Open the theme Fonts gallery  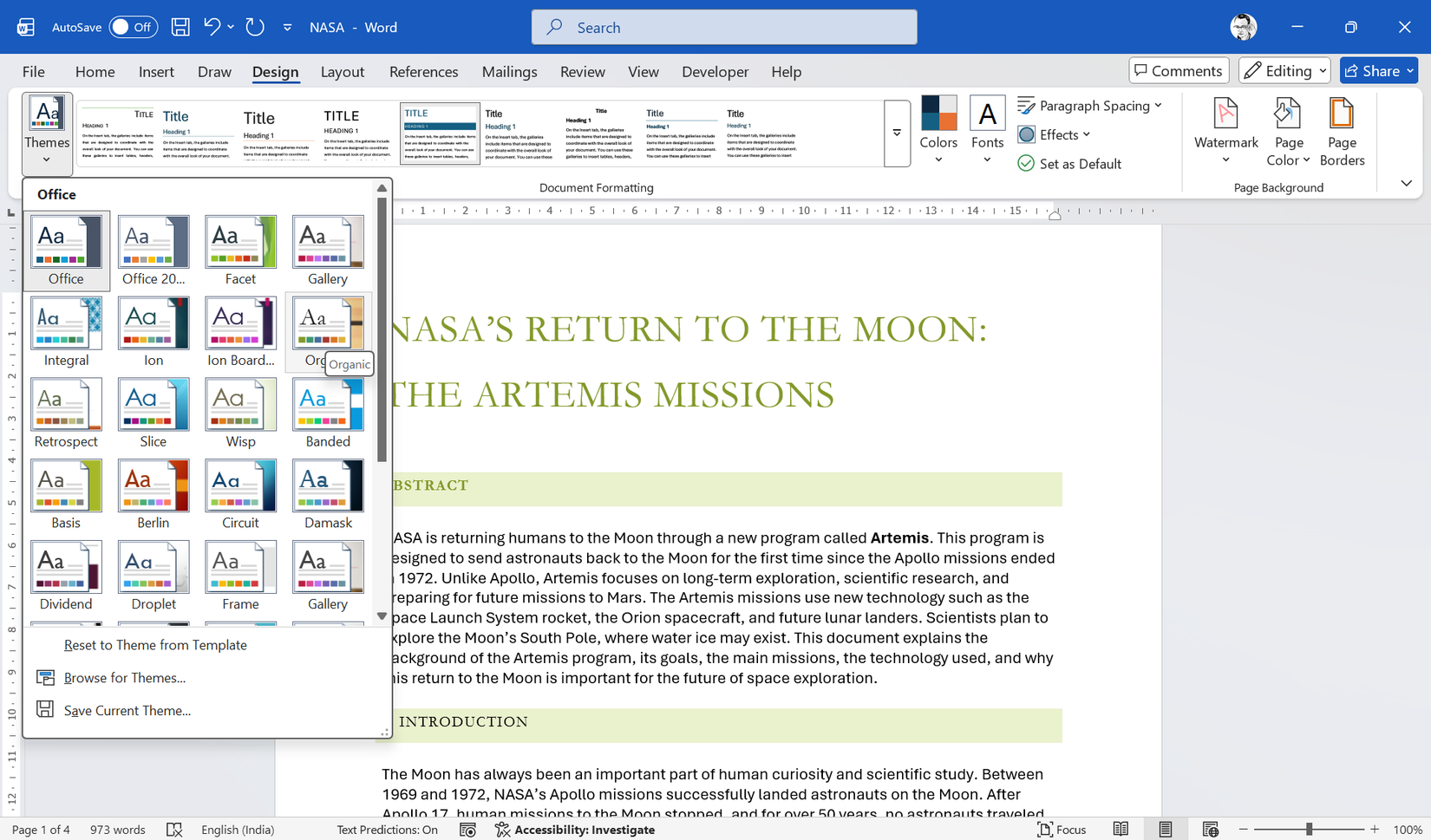pyautogui.click(x=986, y=132)
